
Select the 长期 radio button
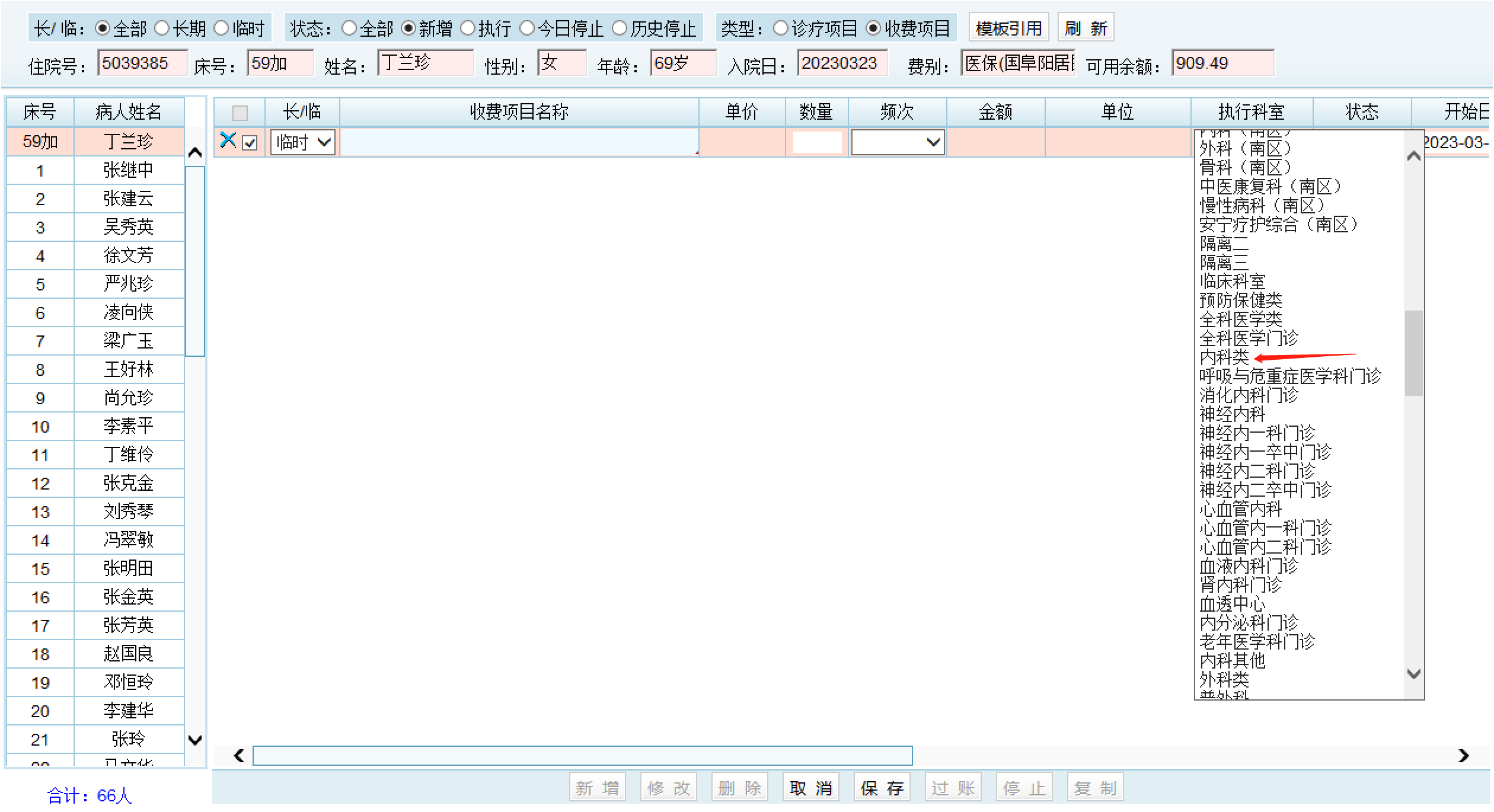(x=162, y=28)
